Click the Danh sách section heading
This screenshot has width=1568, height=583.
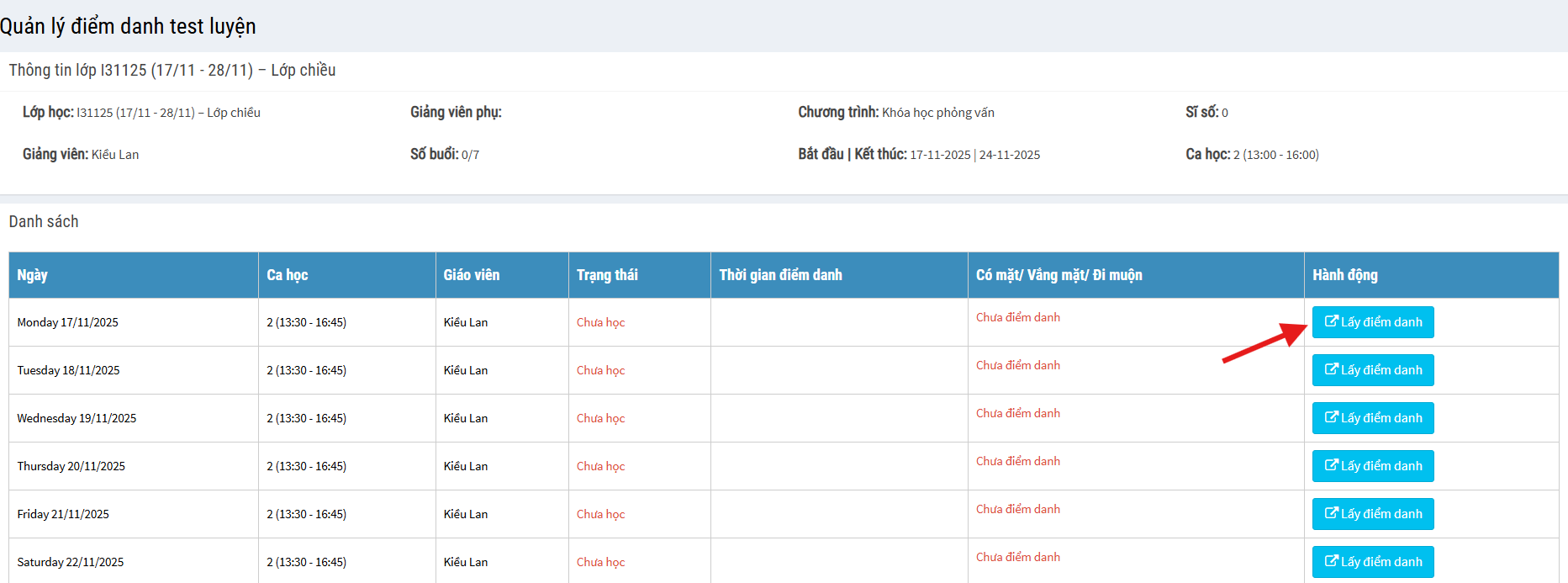pos(44,221)
